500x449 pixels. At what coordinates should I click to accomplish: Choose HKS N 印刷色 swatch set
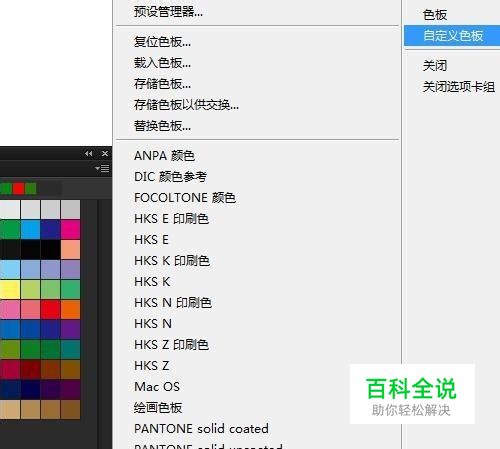173,303
